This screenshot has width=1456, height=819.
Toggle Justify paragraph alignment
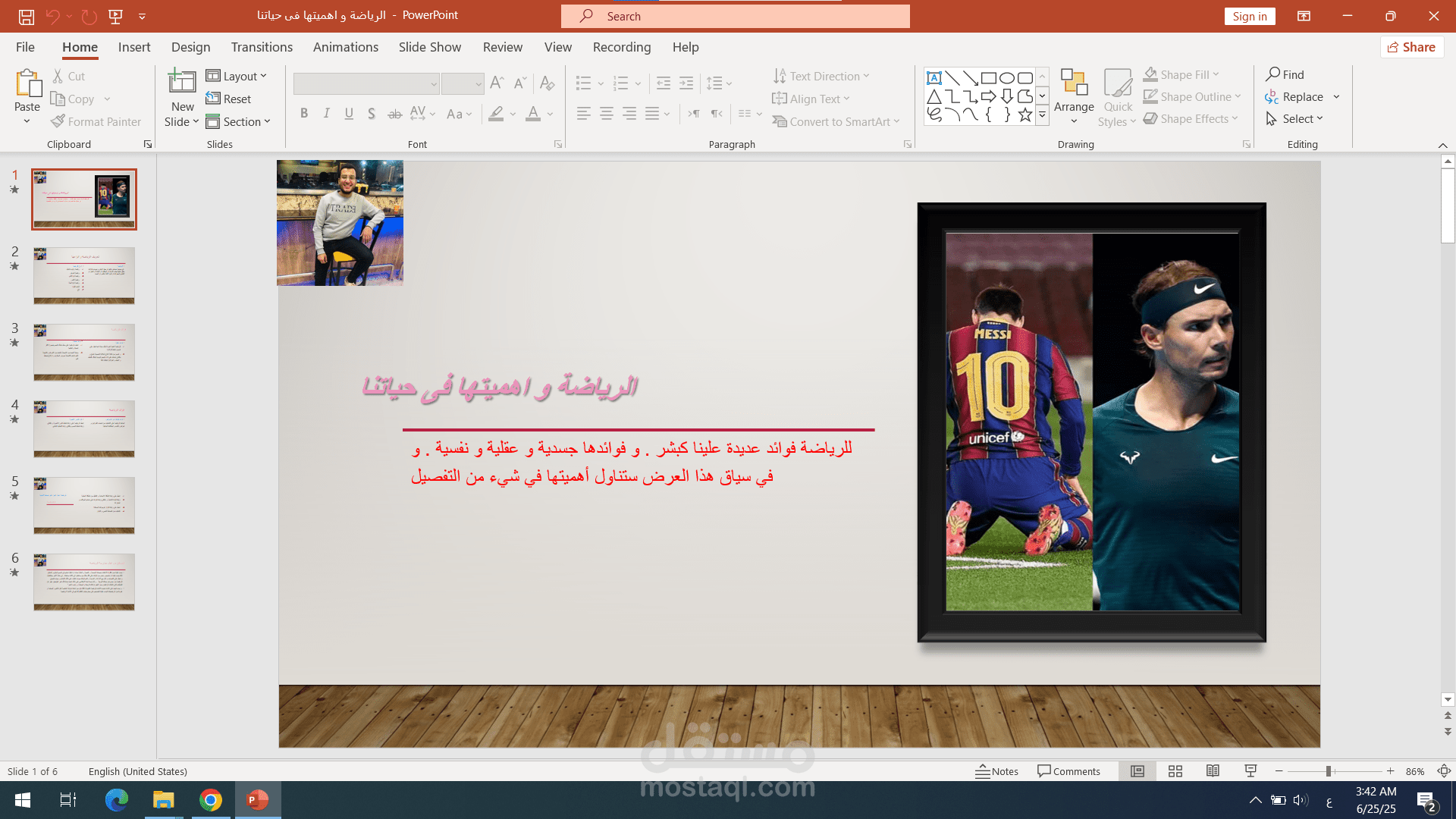point(652,114)
